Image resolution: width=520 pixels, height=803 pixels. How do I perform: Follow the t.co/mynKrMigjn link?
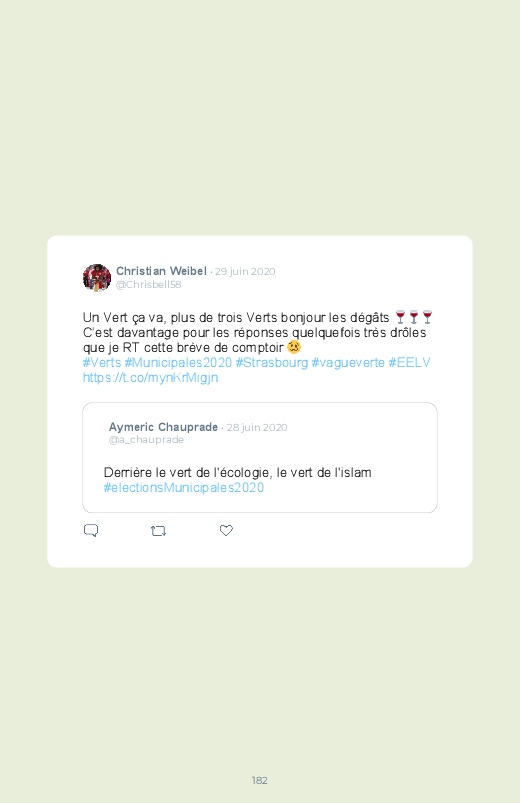(x=151, y=378)
